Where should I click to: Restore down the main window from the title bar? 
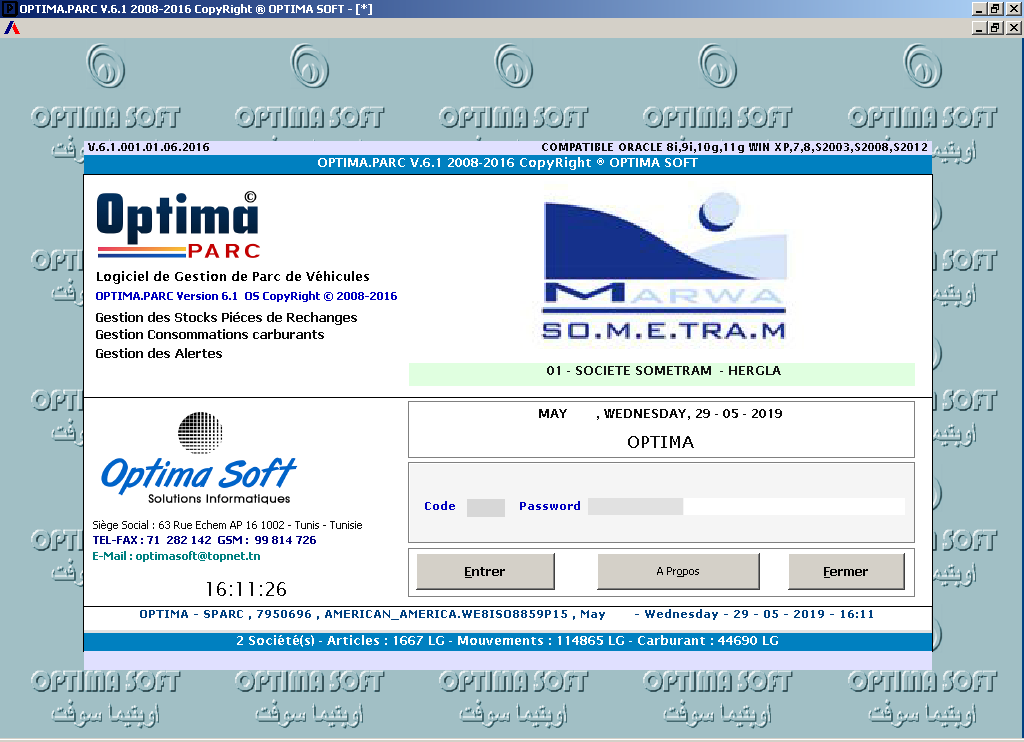point(995,8)
